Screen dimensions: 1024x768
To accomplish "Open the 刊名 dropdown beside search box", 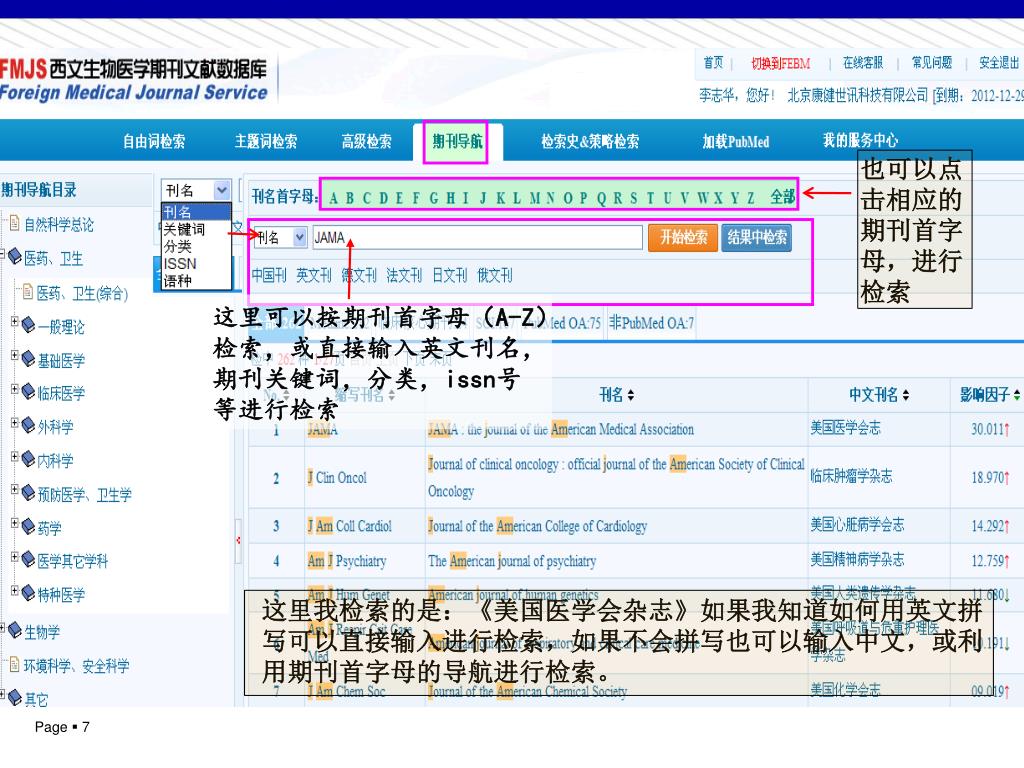I will (299, 237).
